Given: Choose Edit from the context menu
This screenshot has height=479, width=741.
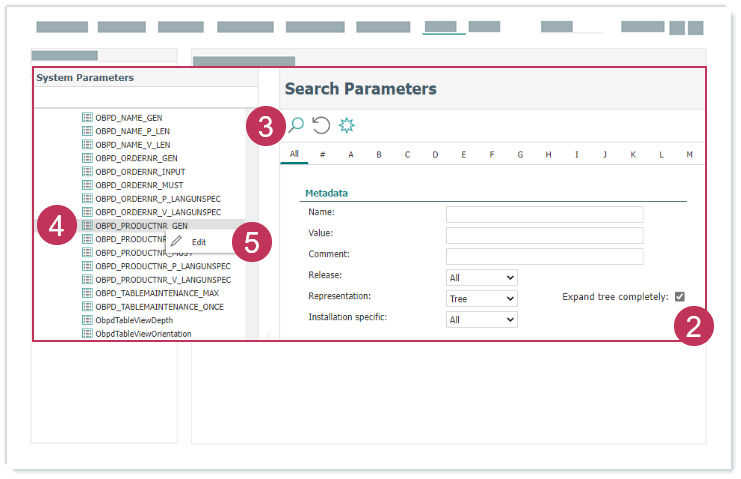Looking at the screenshot, I should click(199, 242).
